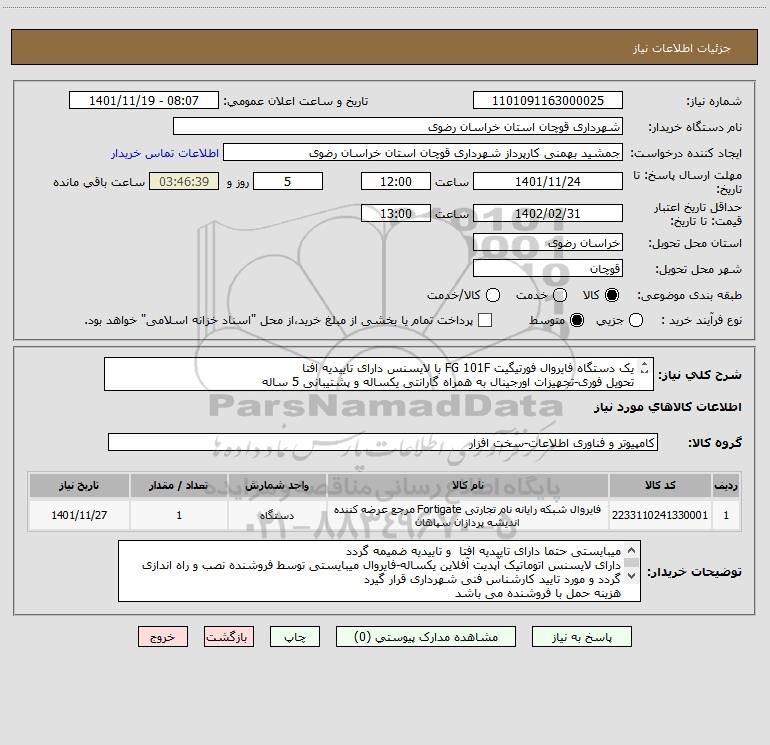
Task: Click the شرح کلی نیاز description box
Action: pyautogui.click(x=379, y=375)
